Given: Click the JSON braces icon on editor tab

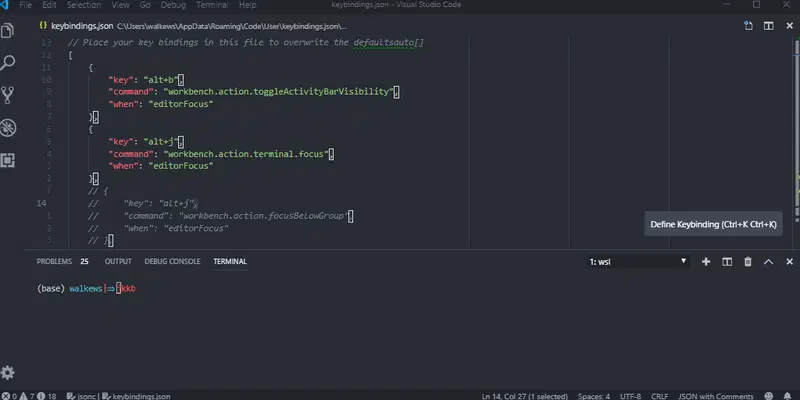Looking at the screenshot, I should [43, 26].
